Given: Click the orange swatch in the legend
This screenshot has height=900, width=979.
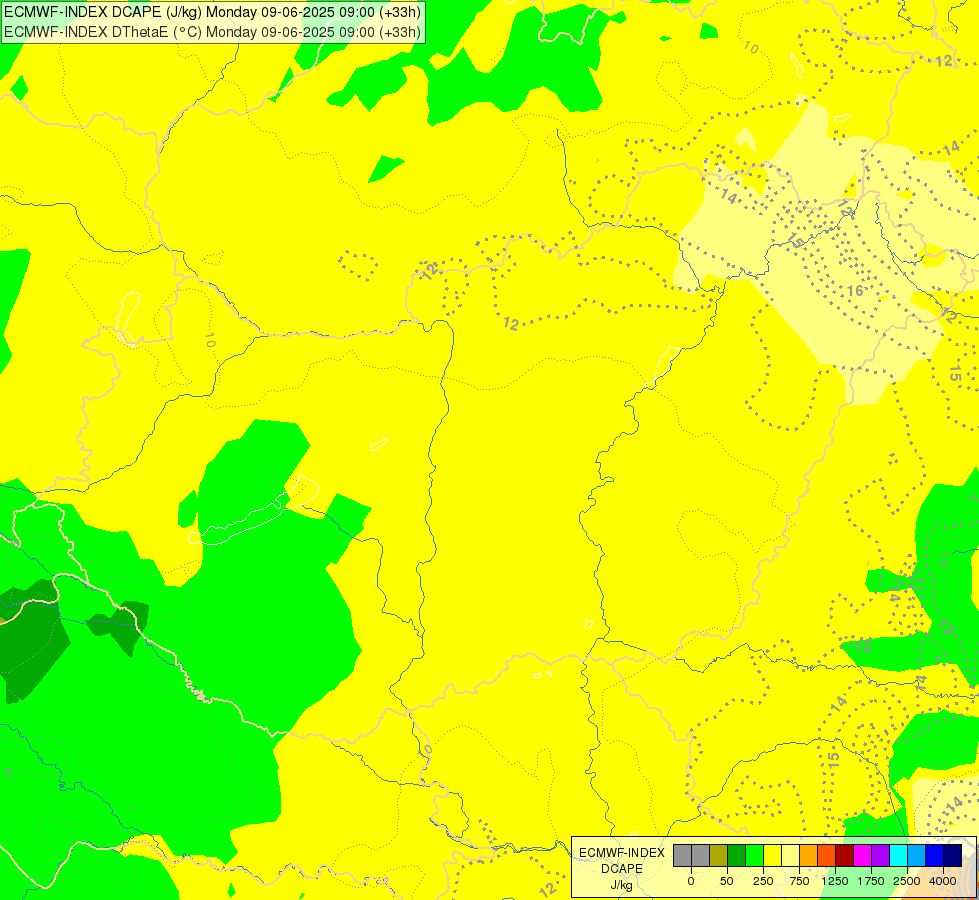Looking at the screenshot, I should click(x=809, y=855).
